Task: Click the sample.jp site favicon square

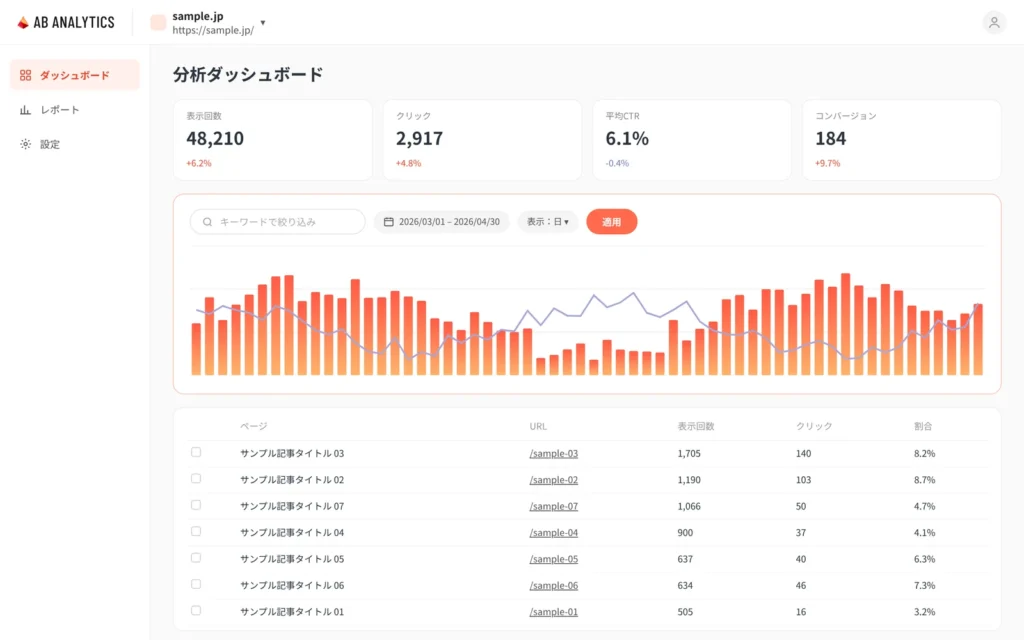Action: (x=158, y=23)
